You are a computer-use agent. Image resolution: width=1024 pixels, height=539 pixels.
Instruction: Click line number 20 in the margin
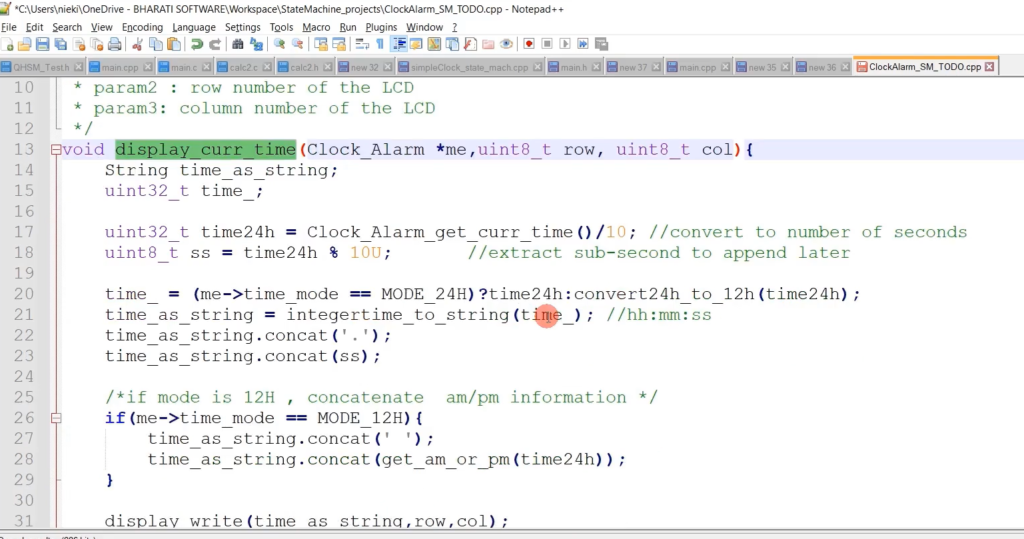tap(22, 294)
